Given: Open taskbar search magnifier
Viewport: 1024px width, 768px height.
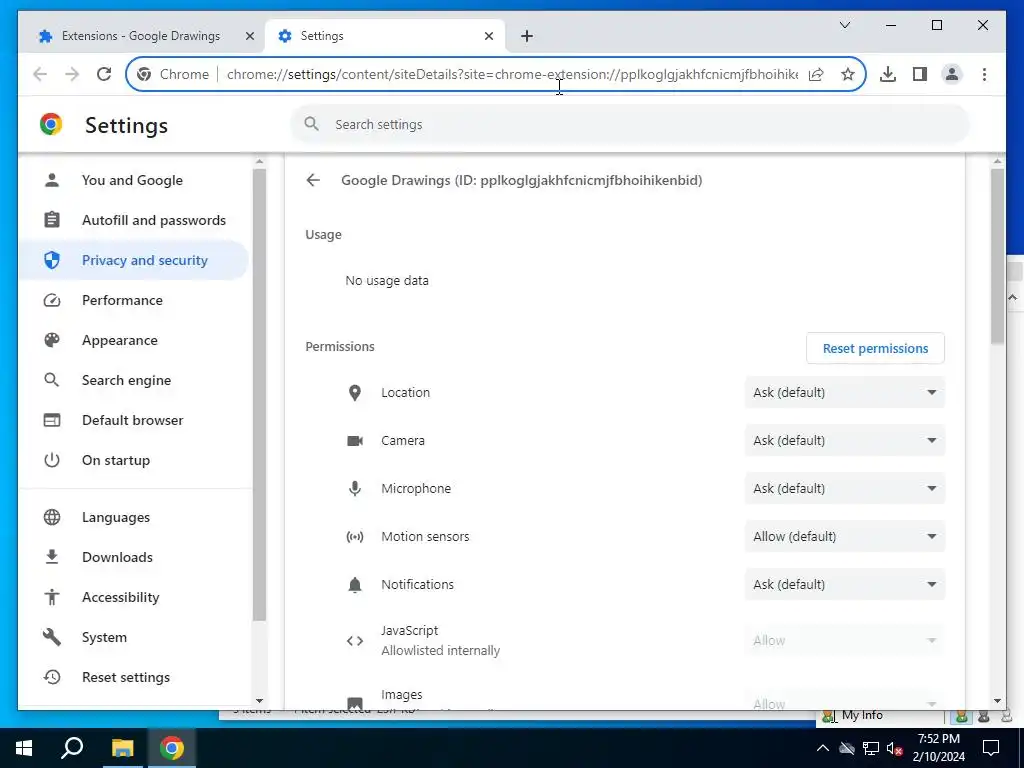Looking at the screenshot, I should coord(72,748).
